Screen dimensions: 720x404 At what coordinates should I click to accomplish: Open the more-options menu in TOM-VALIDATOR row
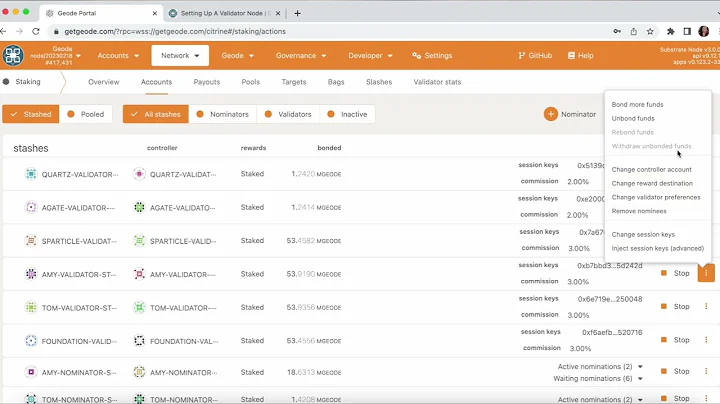point(706,306)
